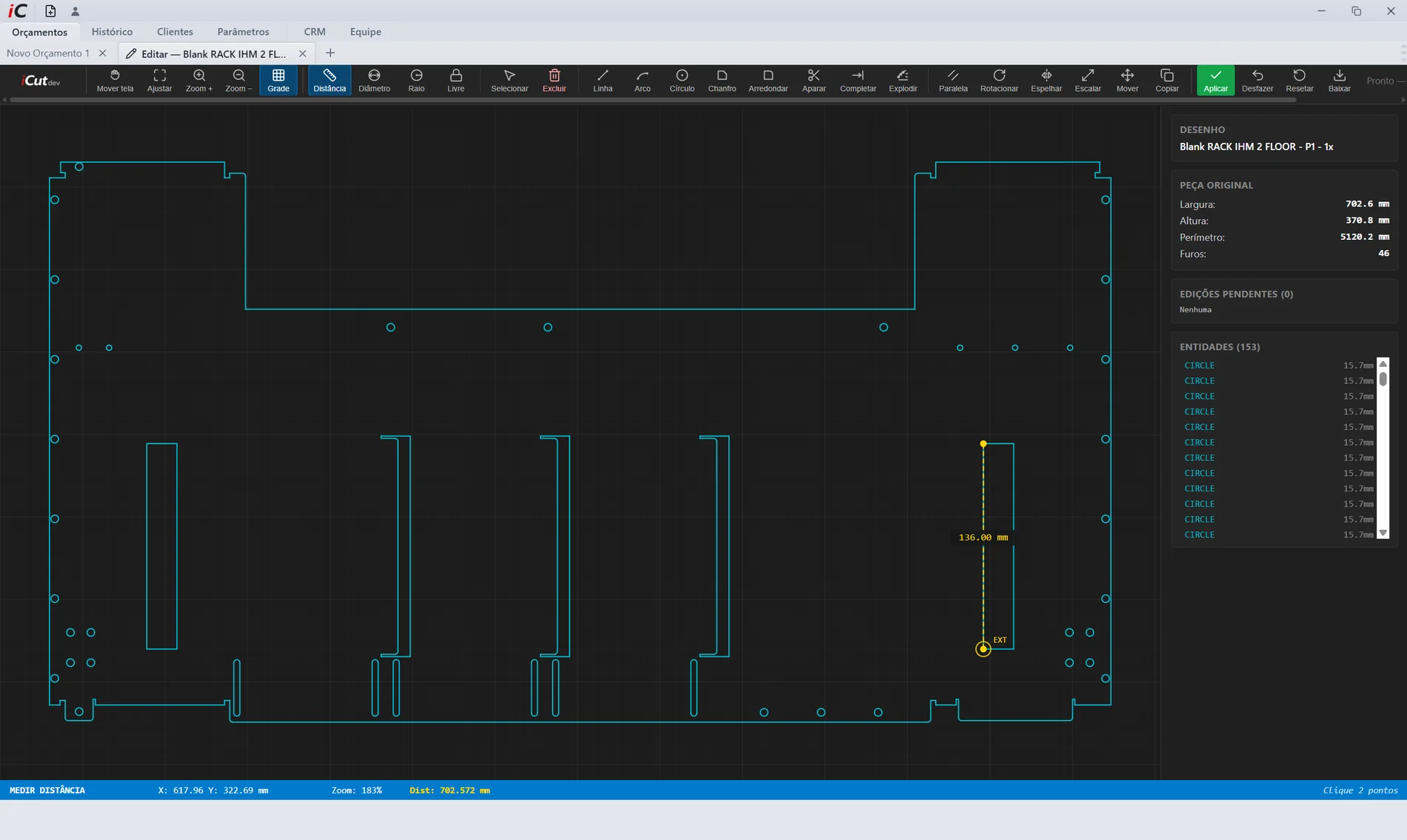Open the Orçamentos menu tab
This screenshot has height=840, width=1407.
coord(39,32)
